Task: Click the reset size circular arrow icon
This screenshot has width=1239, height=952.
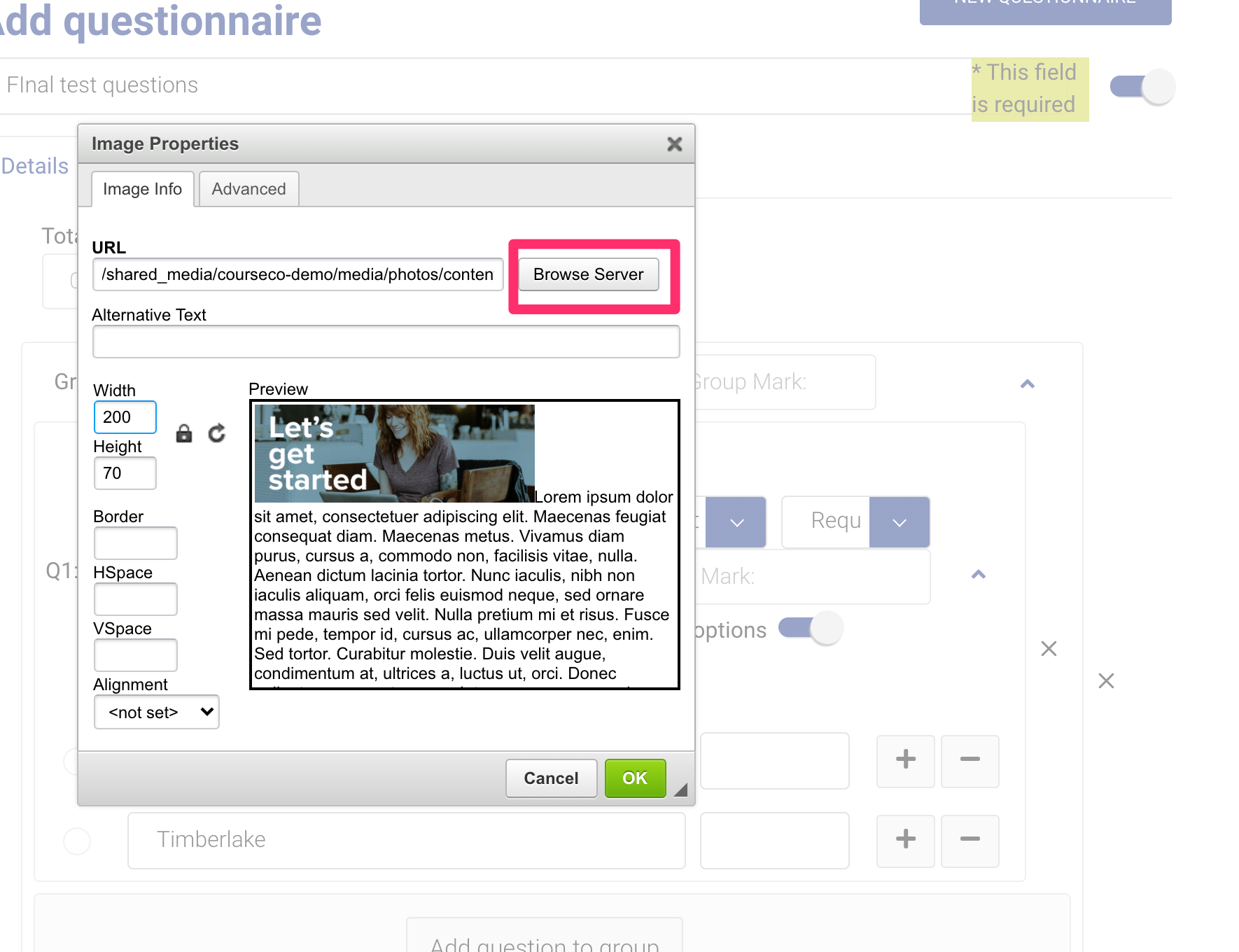Action: 217,434
